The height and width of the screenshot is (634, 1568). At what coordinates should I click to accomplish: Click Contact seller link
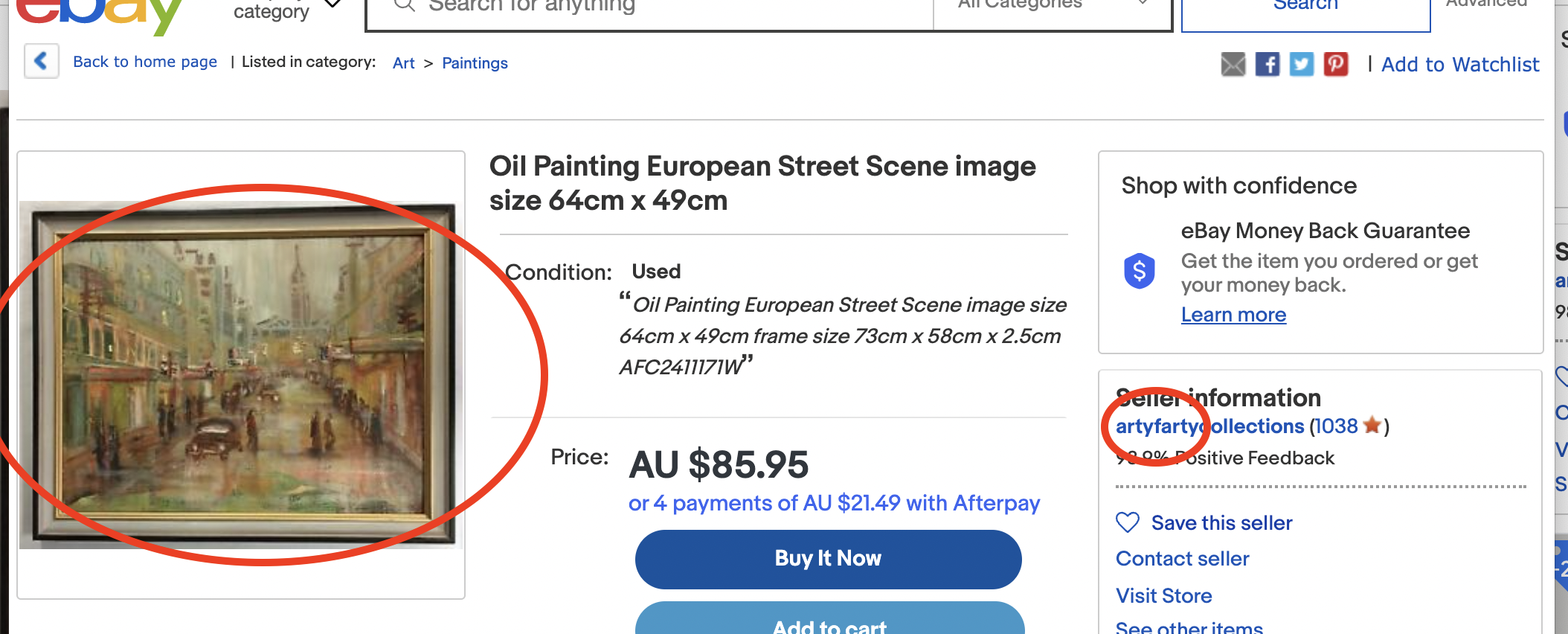[x=1182, y=559]
